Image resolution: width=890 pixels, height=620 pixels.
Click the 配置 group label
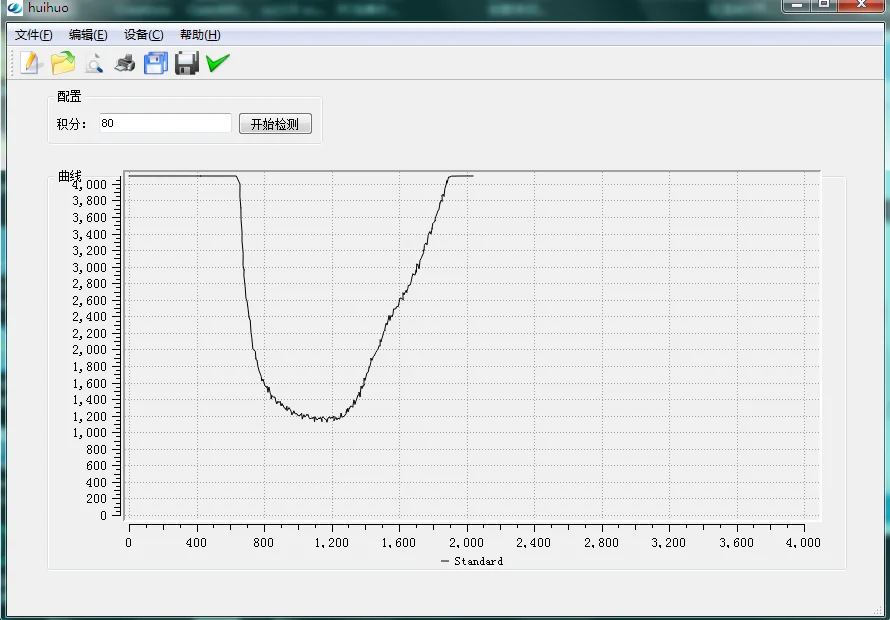pyautogui.click(x=69, y=97)
